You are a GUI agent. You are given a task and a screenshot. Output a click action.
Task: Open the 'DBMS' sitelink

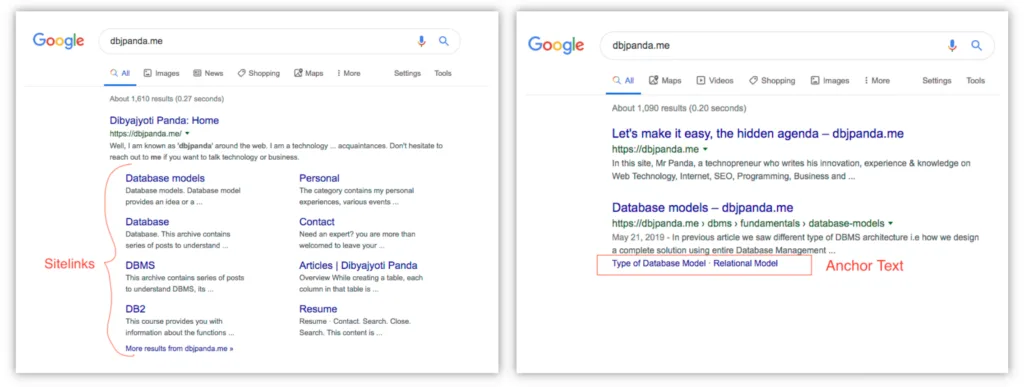[x=140, y=265]
